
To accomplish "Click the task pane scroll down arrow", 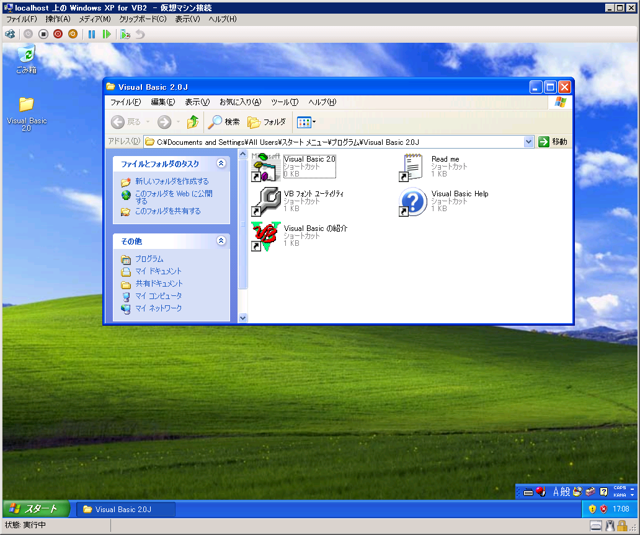I will tap(243, 317).
